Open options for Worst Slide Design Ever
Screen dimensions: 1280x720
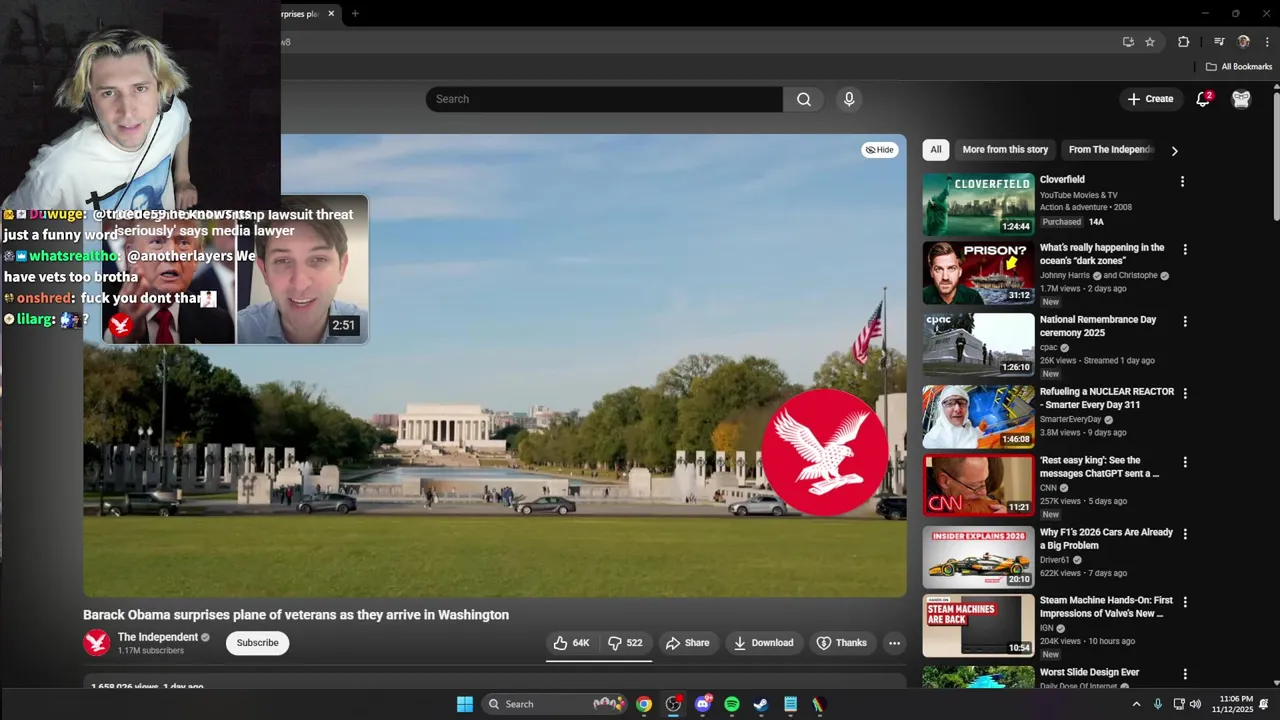tap(1185, 675)
